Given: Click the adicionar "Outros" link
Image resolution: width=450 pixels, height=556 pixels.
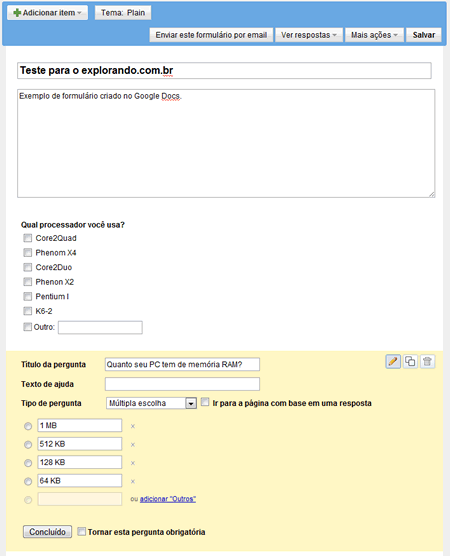Looking at the screenshot, I should 168,499.
